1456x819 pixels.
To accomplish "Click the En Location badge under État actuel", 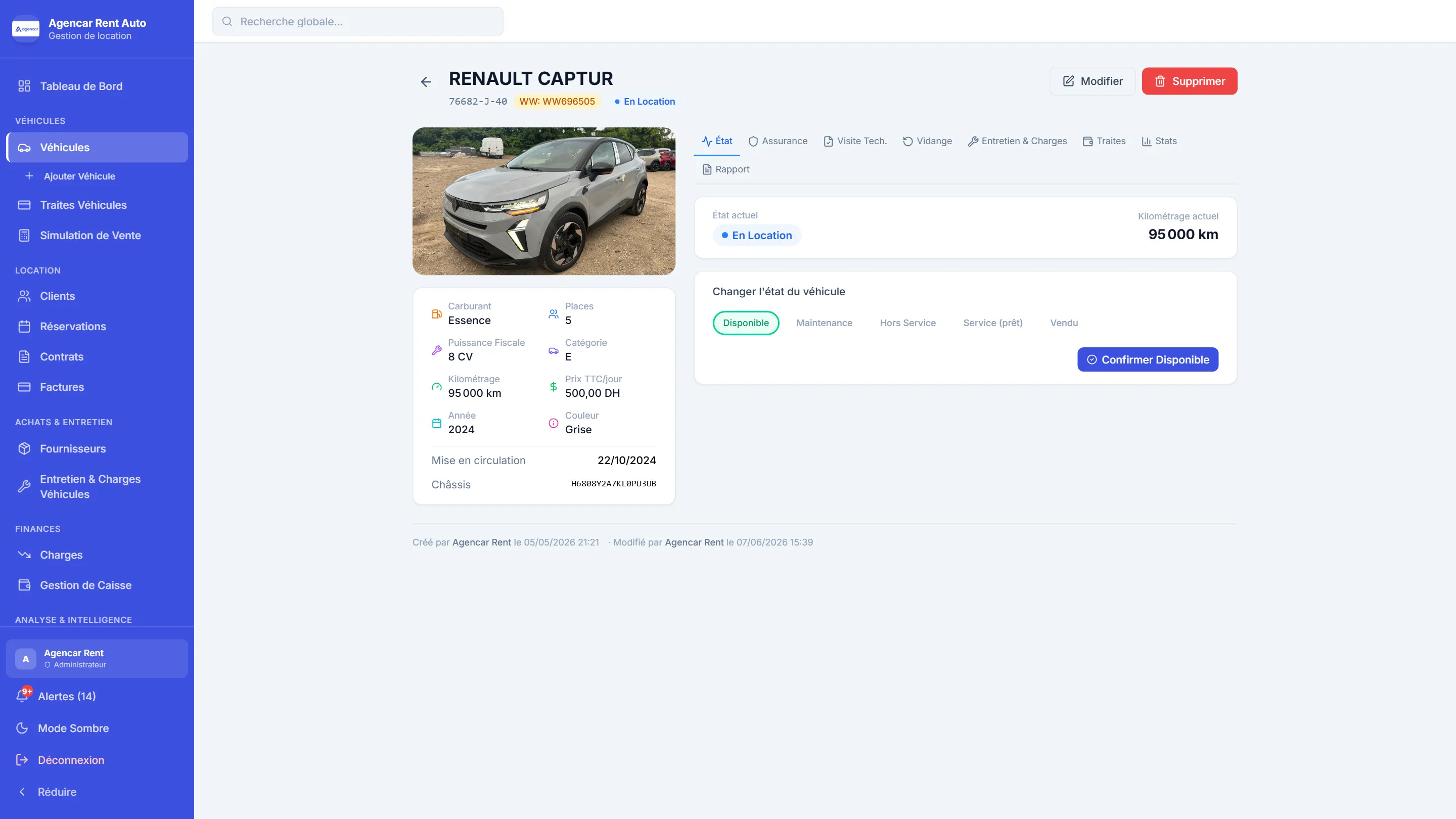I will (x=757, y=235).
